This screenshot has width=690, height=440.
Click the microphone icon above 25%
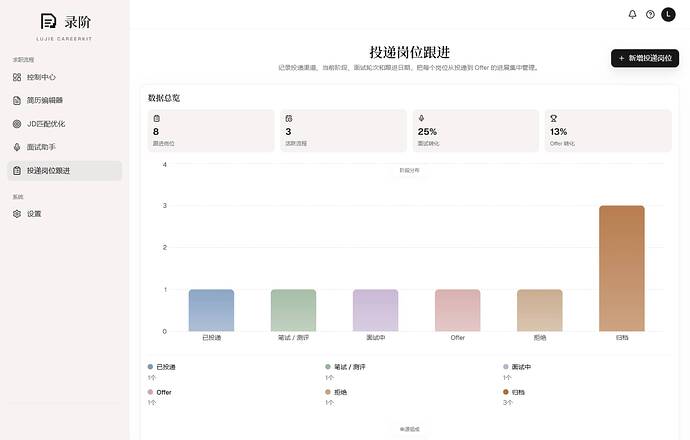tap(421, 118)
